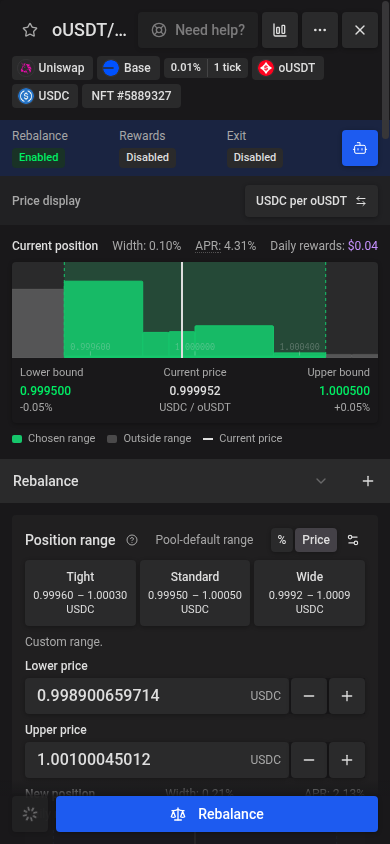Viewport: 390px width, 844px height.
Task: Click the Exit Disabled status badge
Action: tap(255, 157)
